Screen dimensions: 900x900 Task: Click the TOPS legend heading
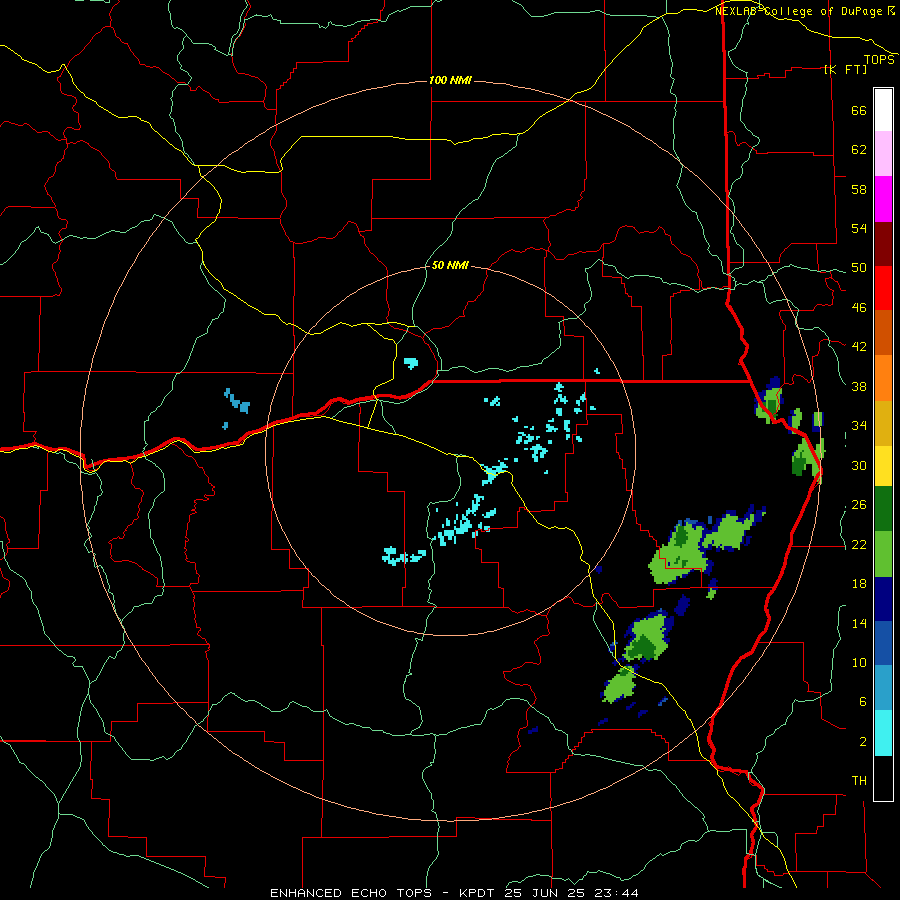[879, 60]
